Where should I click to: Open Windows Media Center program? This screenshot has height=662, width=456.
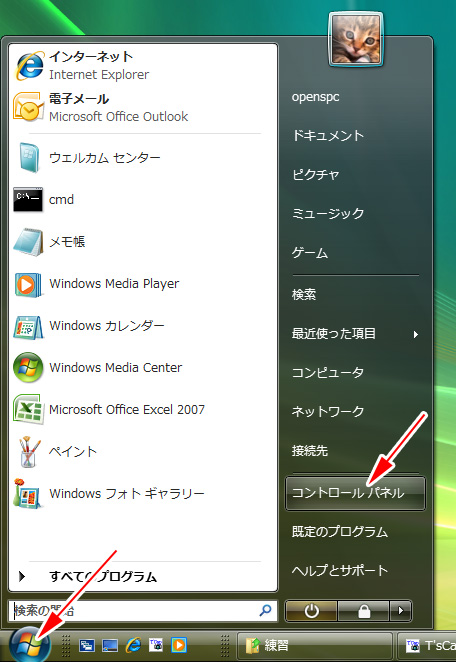143,368
